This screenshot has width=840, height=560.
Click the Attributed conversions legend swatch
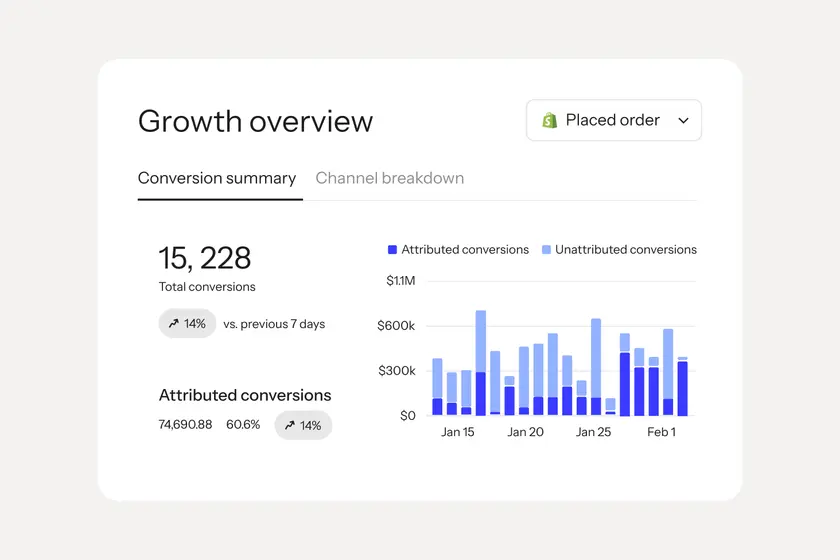point(392,250)
